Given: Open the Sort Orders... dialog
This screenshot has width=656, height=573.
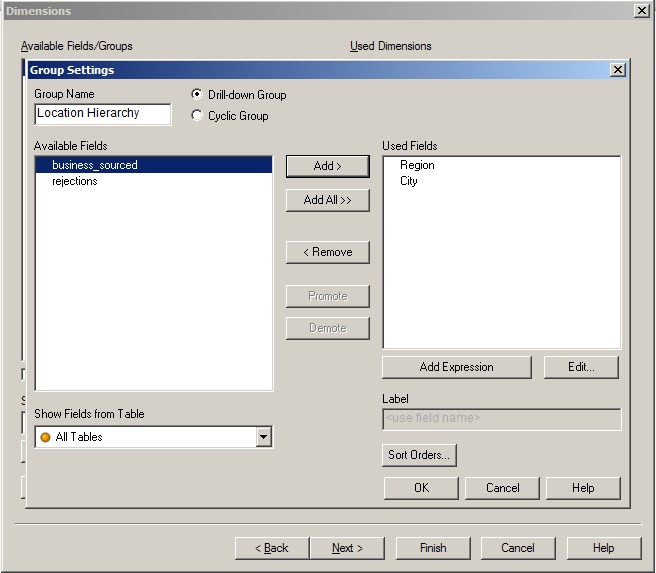Looking at the screenshot, I should tap(419, 455).
